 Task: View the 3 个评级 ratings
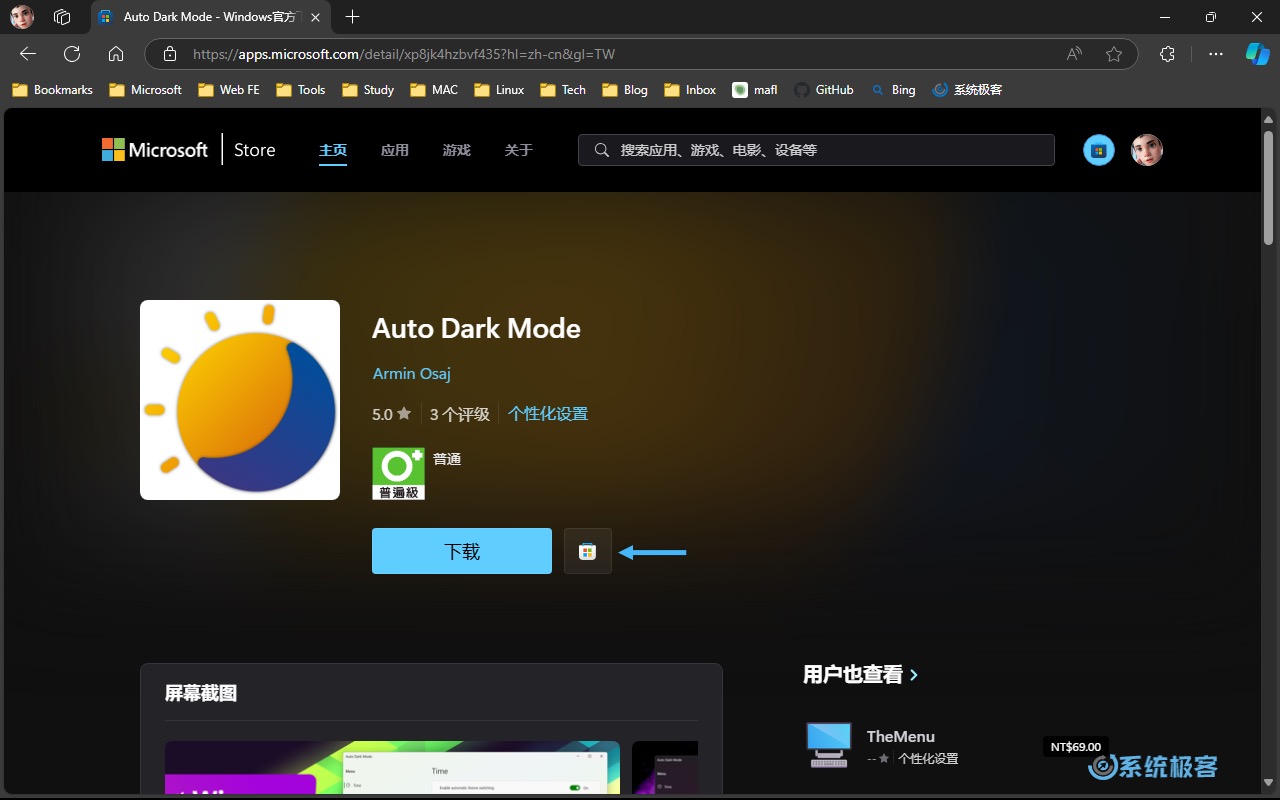460,414
